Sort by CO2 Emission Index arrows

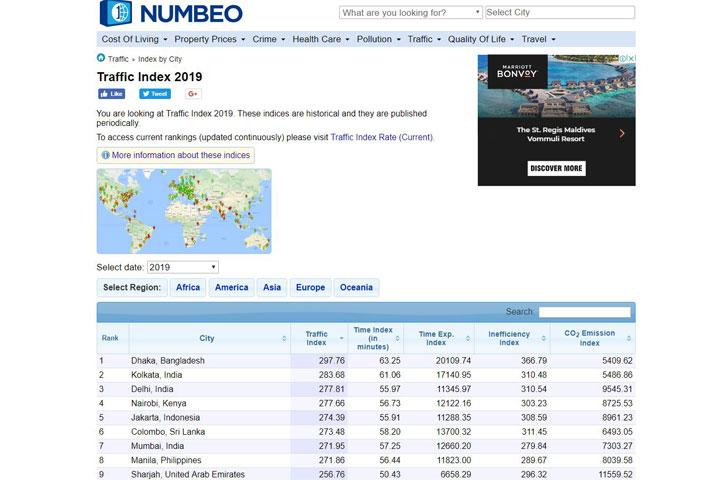(629, 339)
